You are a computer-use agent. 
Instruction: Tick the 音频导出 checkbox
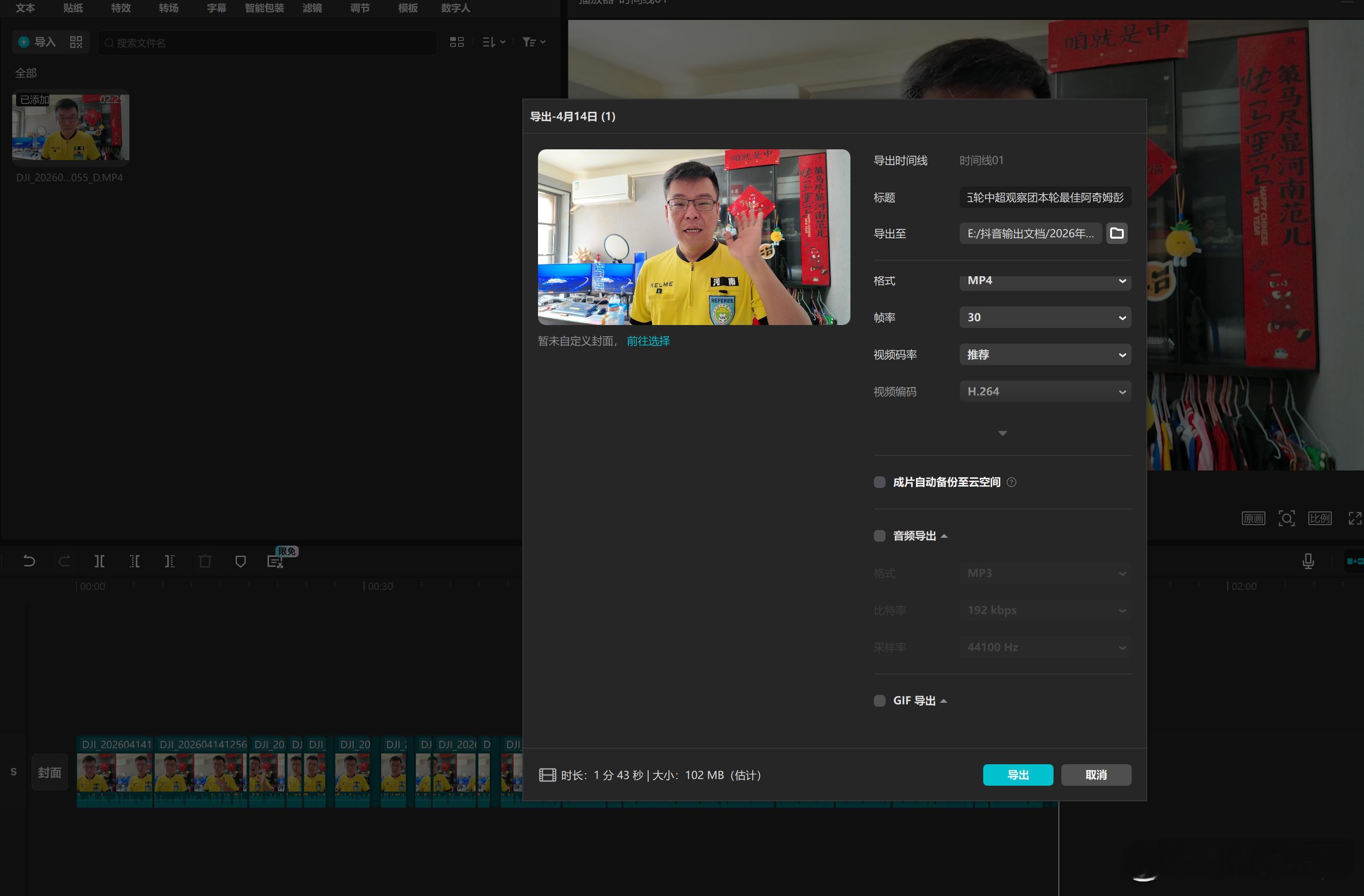point(879,536)
